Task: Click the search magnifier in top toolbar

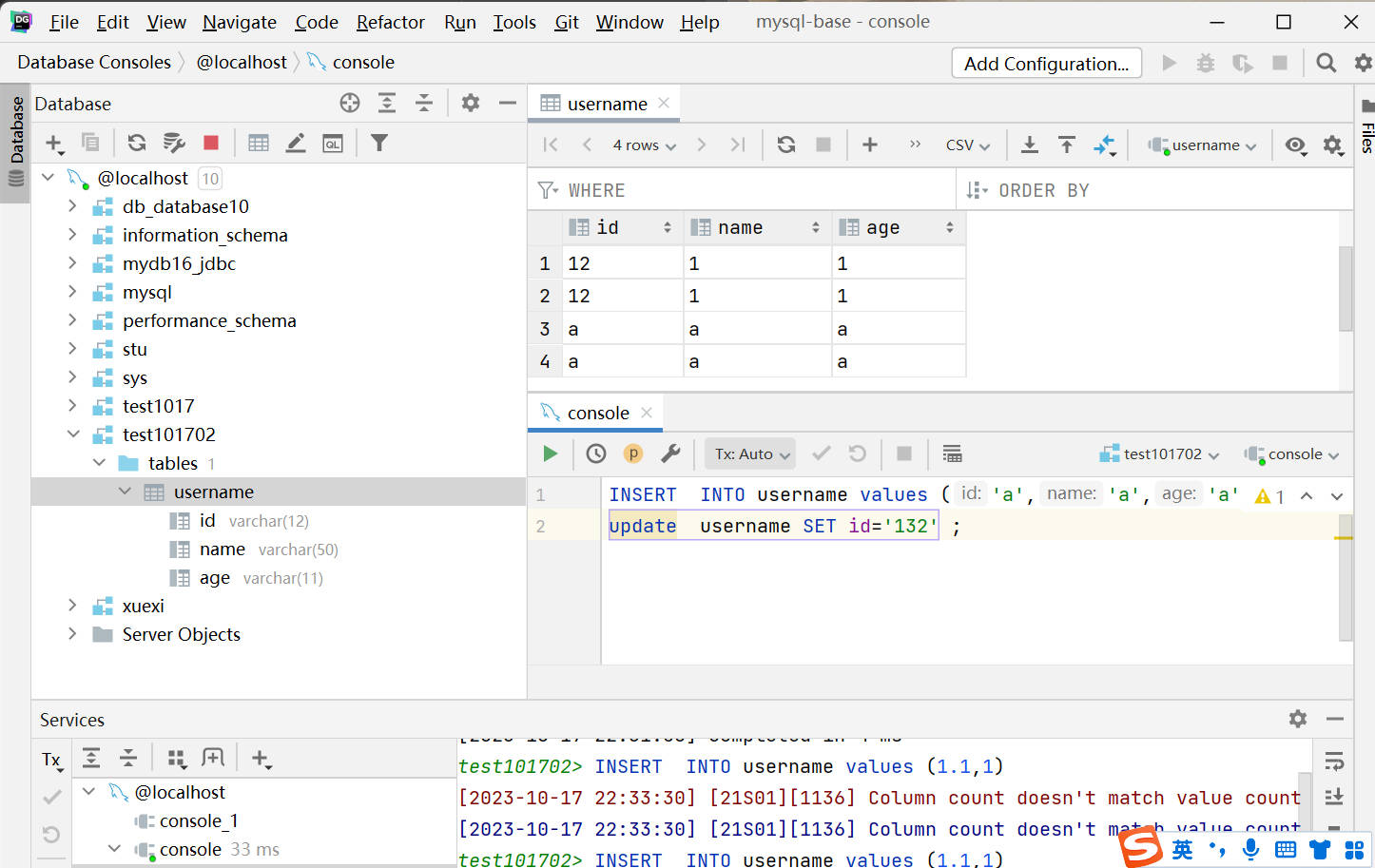Action: click(1326, 63)
